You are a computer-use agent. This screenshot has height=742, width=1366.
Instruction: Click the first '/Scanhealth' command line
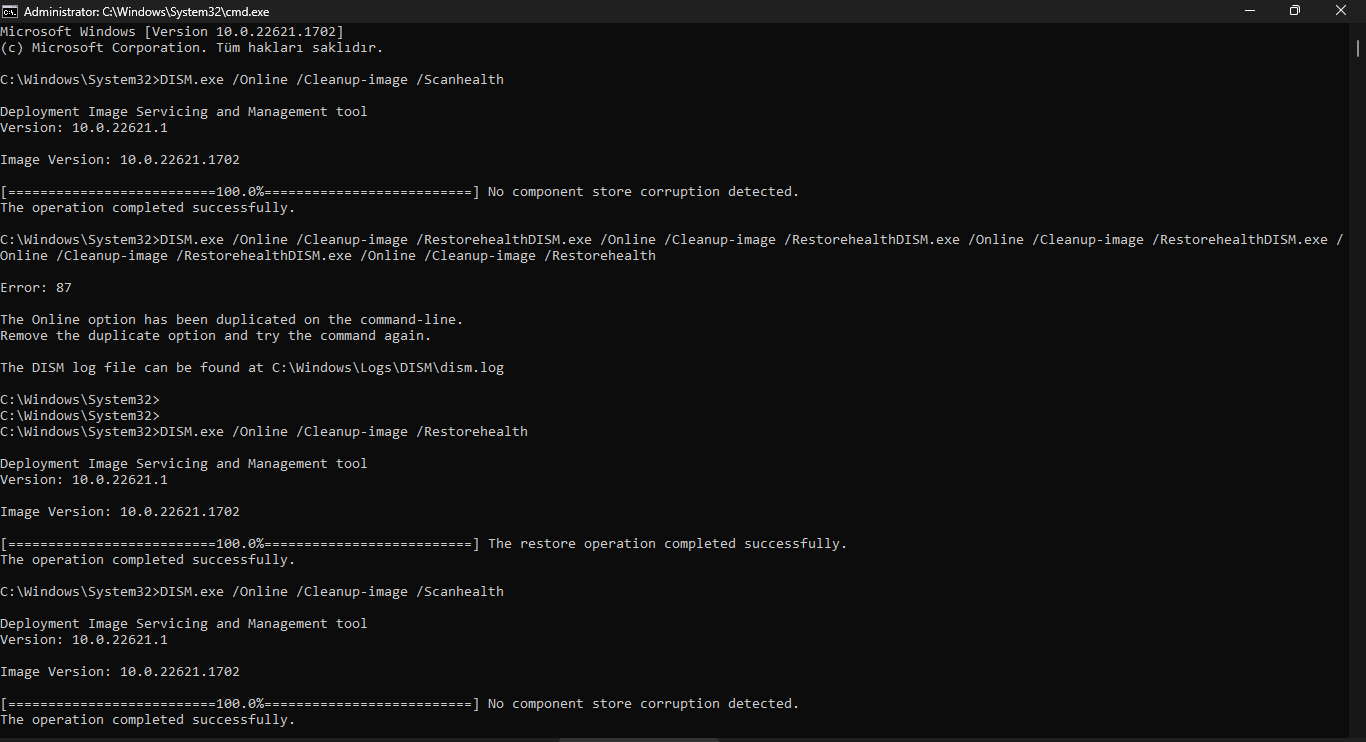point(252,80)
